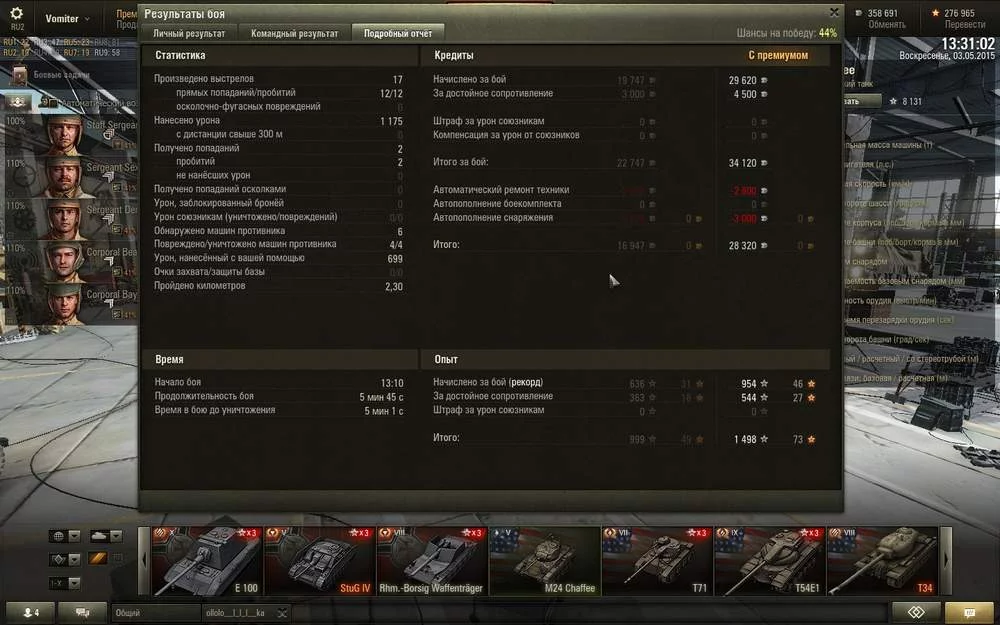Click the Продолжительность боя value 5 мин 45 с

point(381,397)
